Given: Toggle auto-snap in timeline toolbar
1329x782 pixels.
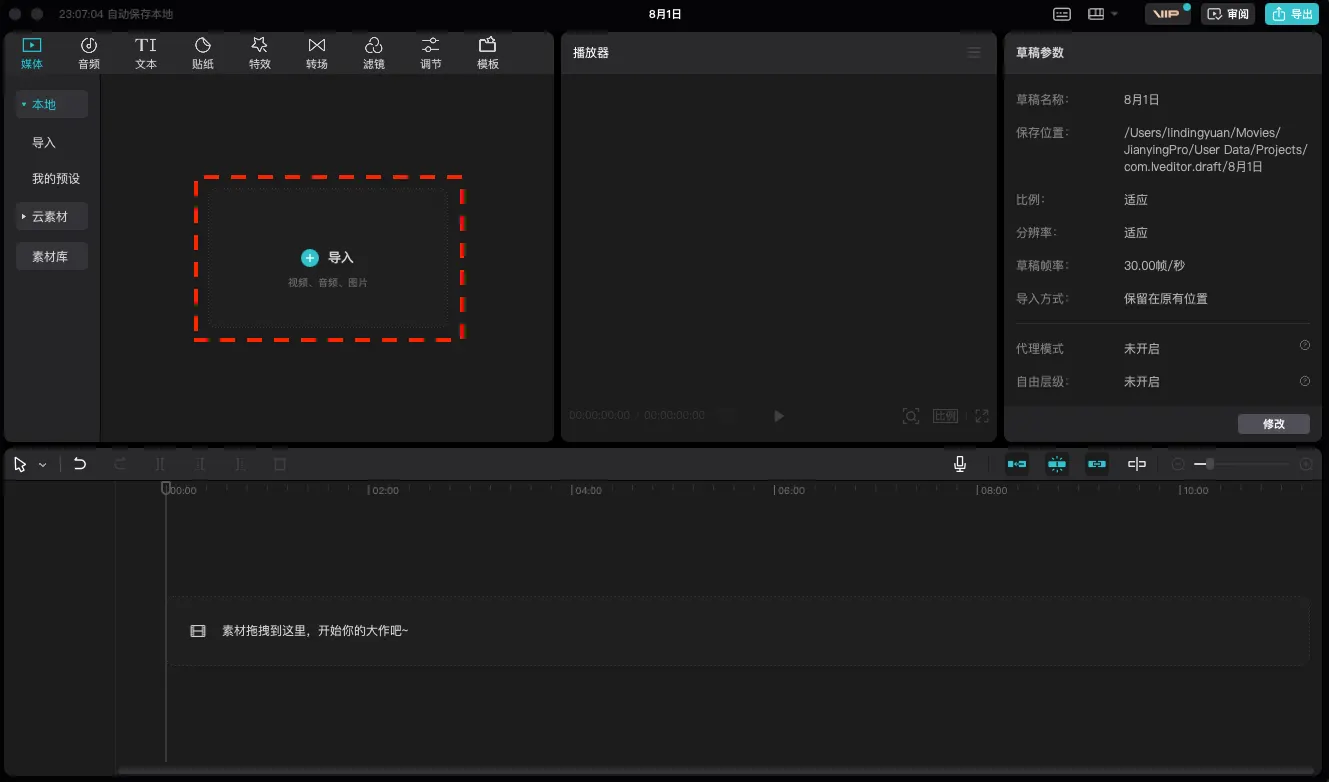Looking at the screenshot, I should tap(1057, 464).
